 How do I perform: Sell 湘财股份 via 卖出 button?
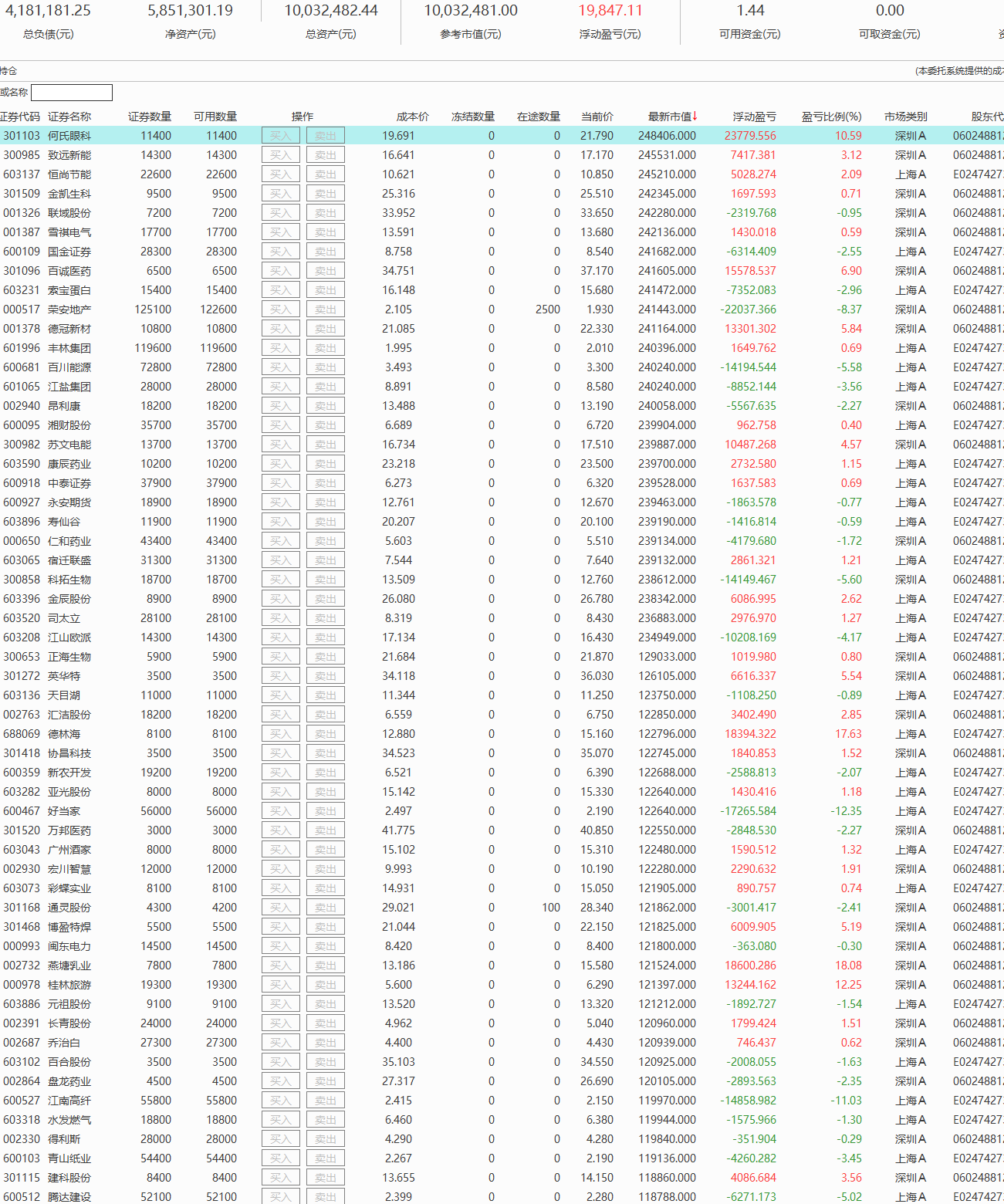pyautogui.click(x=326, y=425)
